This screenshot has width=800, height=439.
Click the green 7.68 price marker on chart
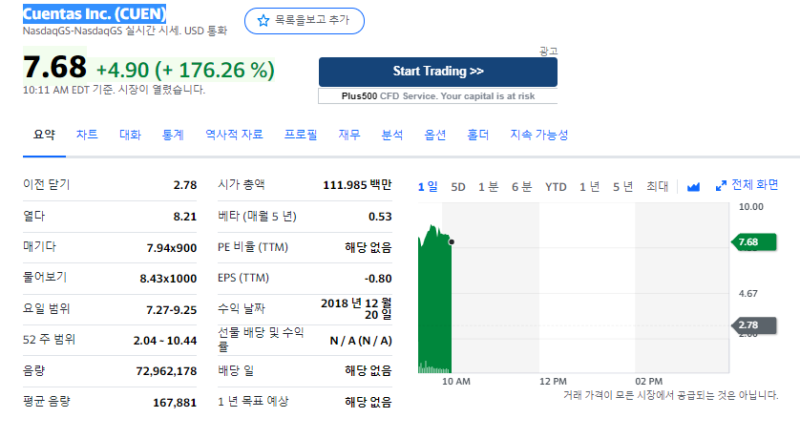pyautogui.click(x=754, y=242)
